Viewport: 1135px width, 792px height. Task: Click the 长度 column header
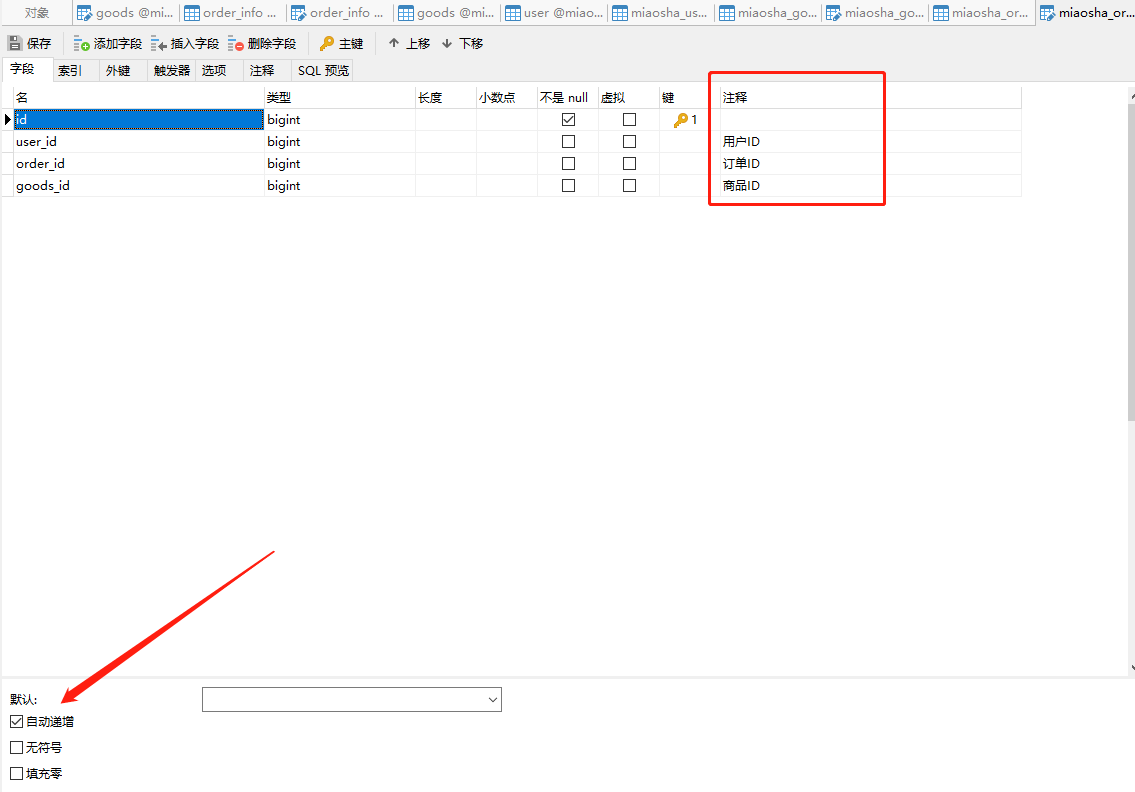click(446, 98)
